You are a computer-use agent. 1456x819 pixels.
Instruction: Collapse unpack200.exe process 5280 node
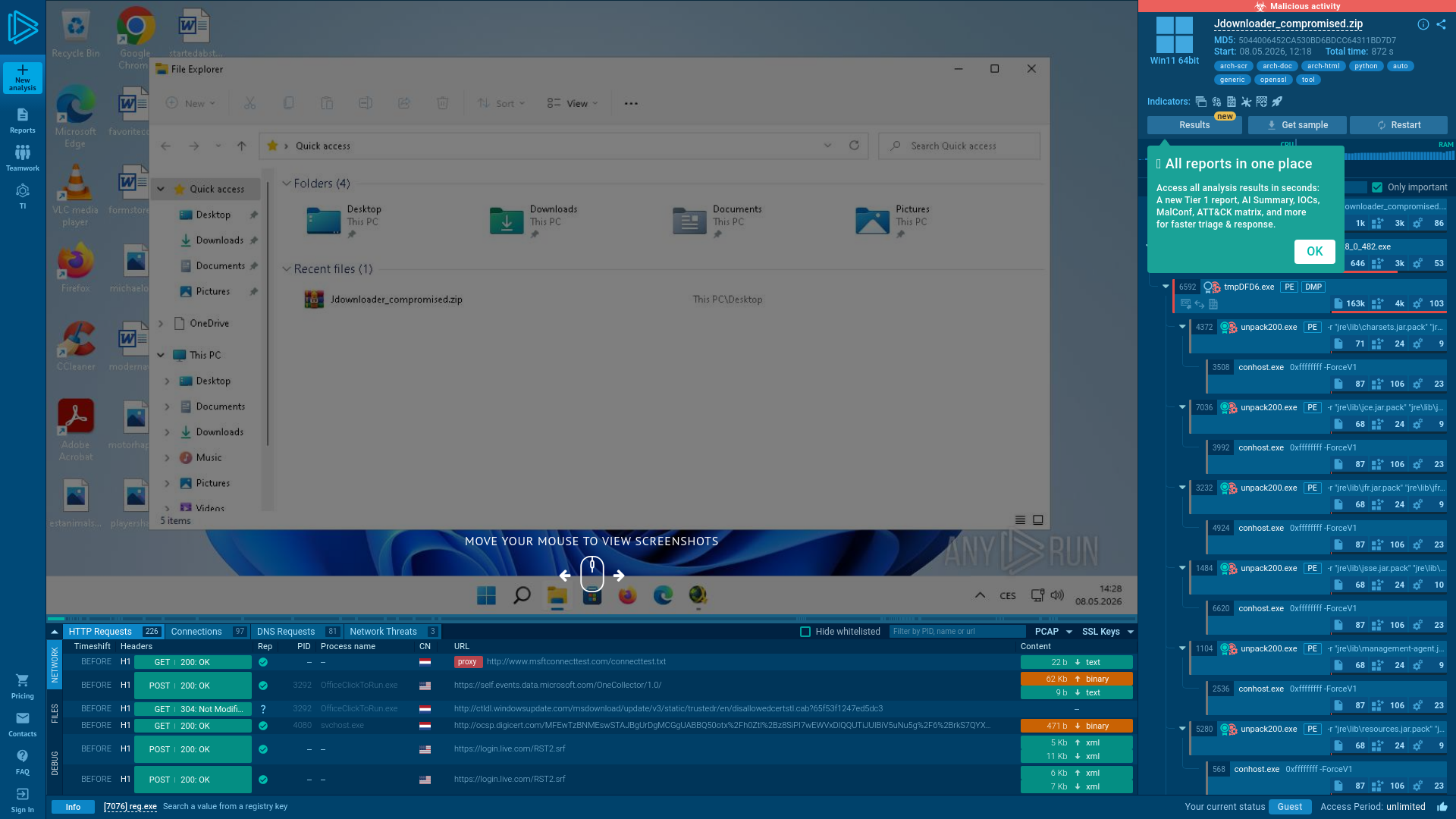coord(1182,729)
